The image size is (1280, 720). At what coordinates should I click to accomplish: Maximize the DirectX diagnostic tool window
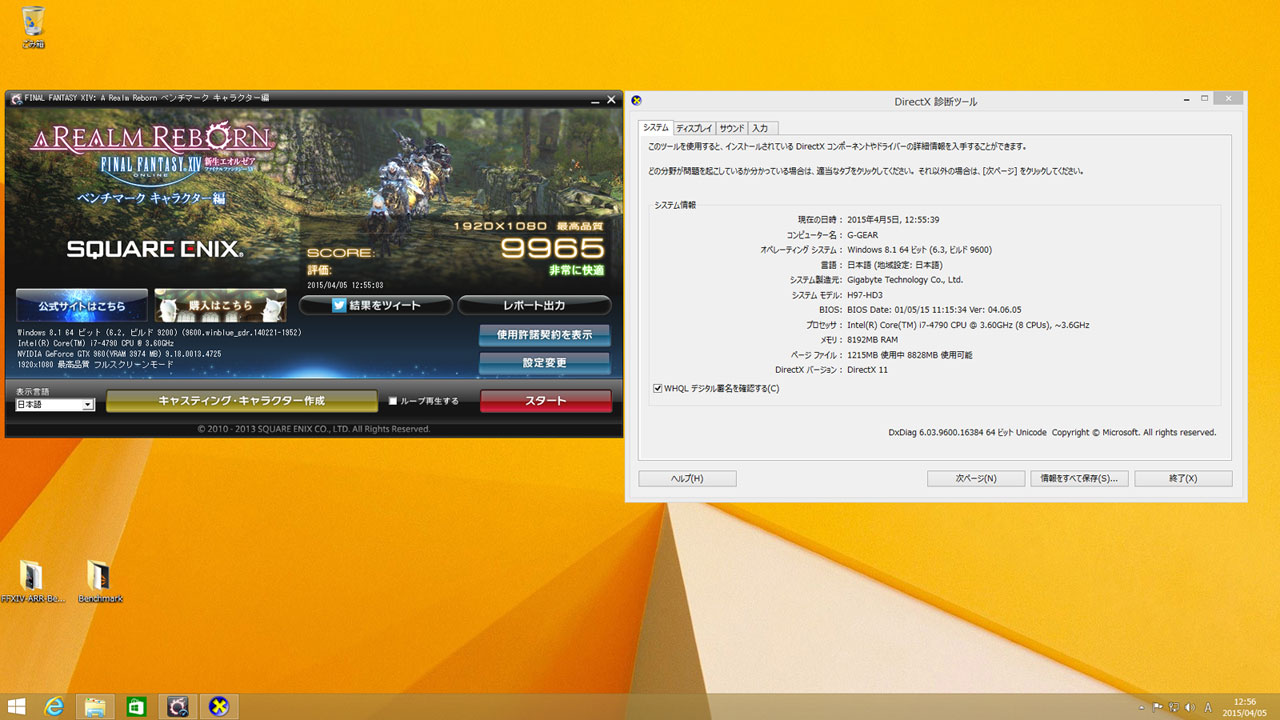pyautogui.click(x=1204, y=99)
